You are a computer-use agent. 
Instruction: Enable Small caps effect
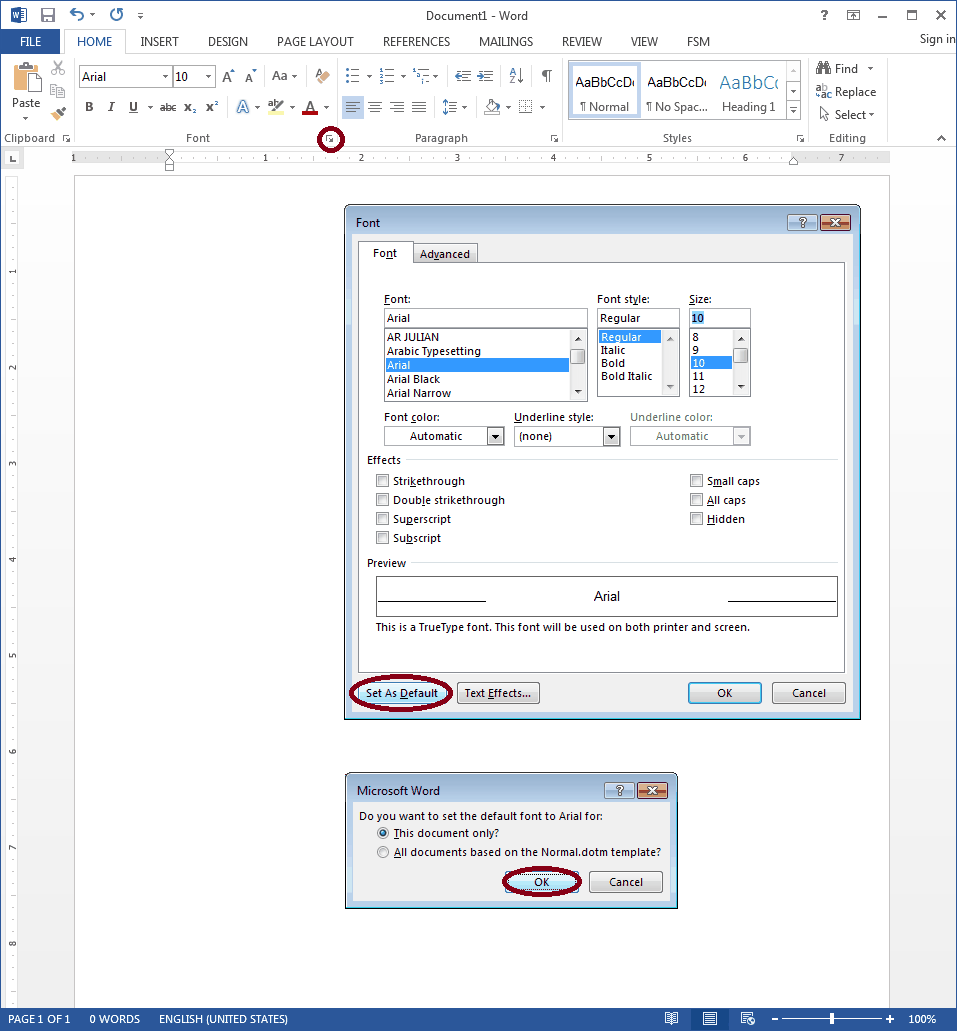[x=697, y=481]
